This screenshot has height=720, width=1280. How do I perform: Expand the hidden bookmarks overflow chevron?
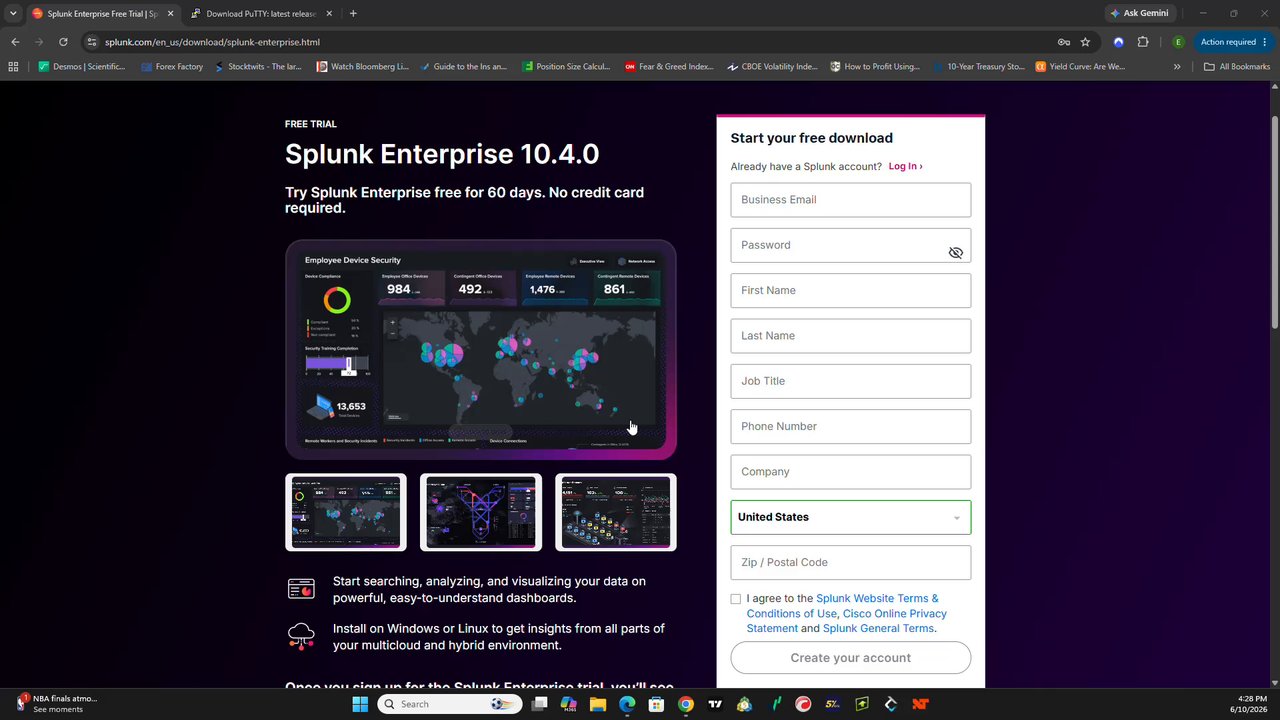coord(1177,67)
